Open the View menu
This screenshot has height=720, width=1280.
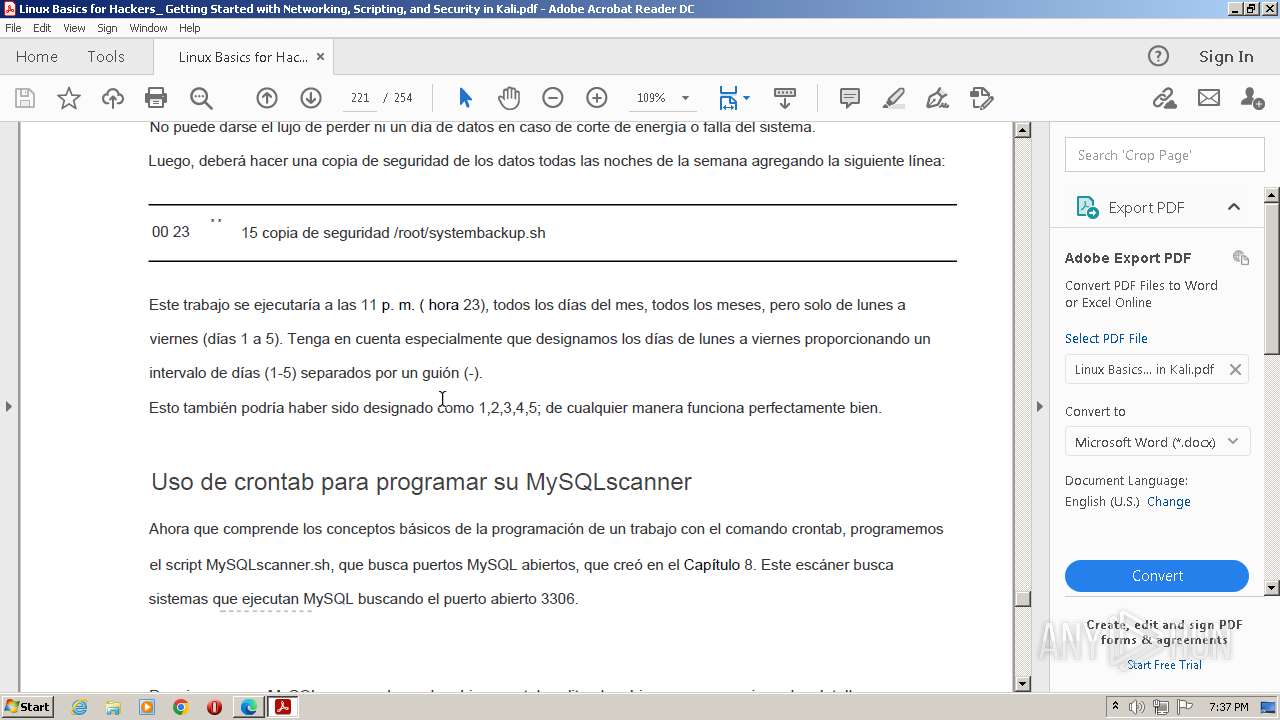pos(74,28)
